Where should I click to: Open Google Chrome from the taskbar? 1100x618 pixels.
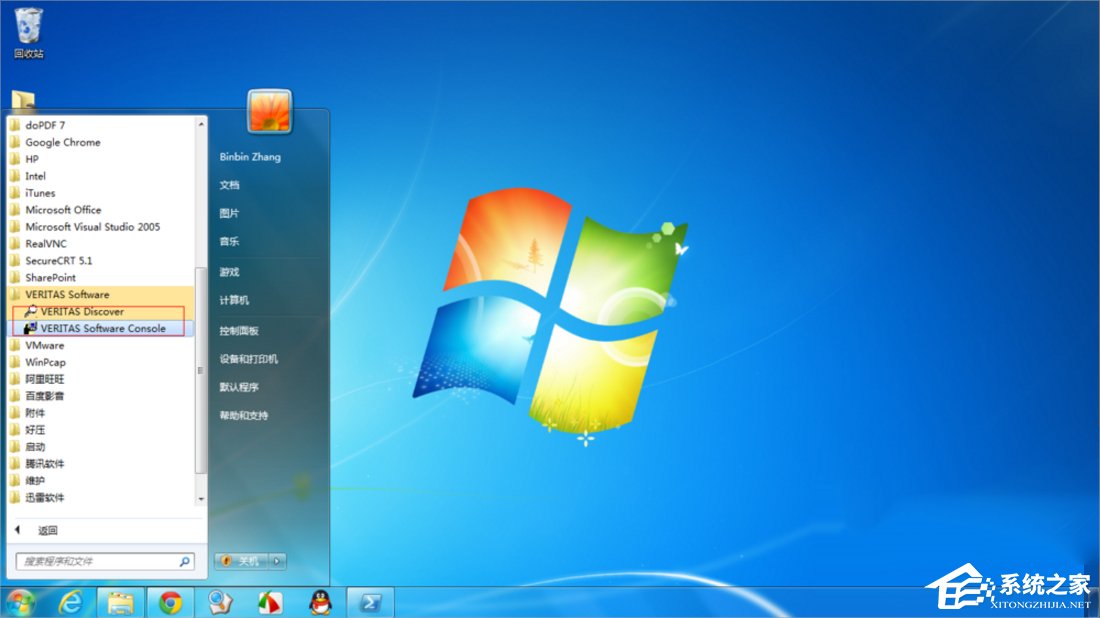click(170, 603)
